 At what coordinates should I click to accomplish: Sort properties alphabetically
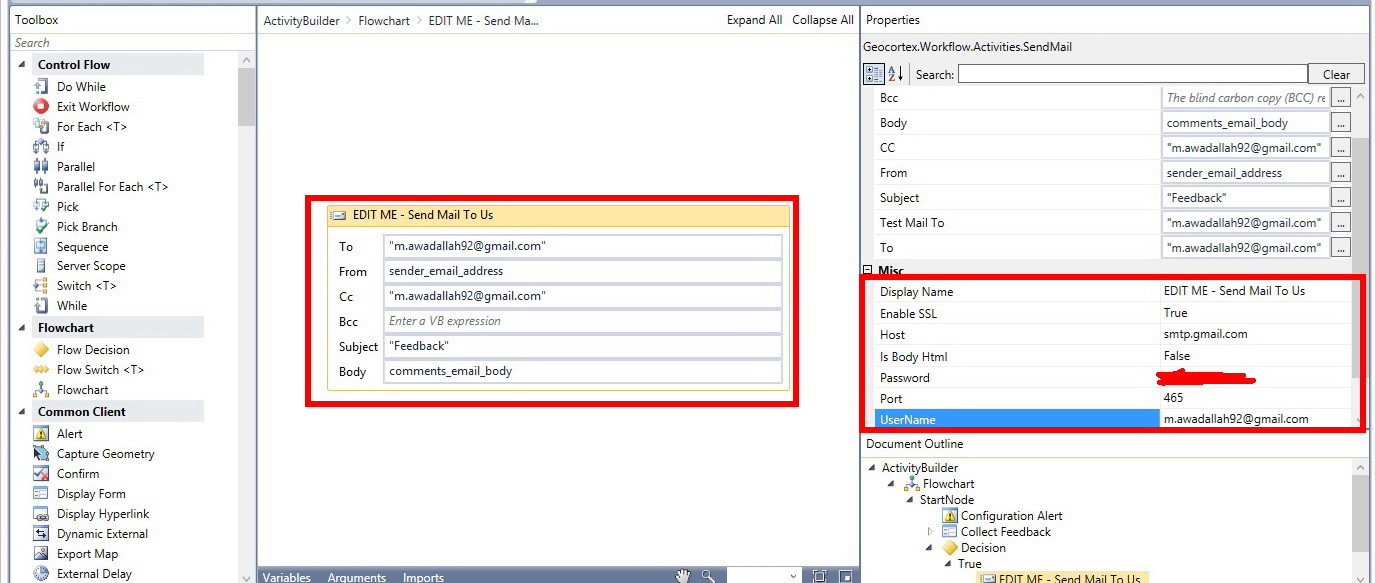click(x=895, y=74)
